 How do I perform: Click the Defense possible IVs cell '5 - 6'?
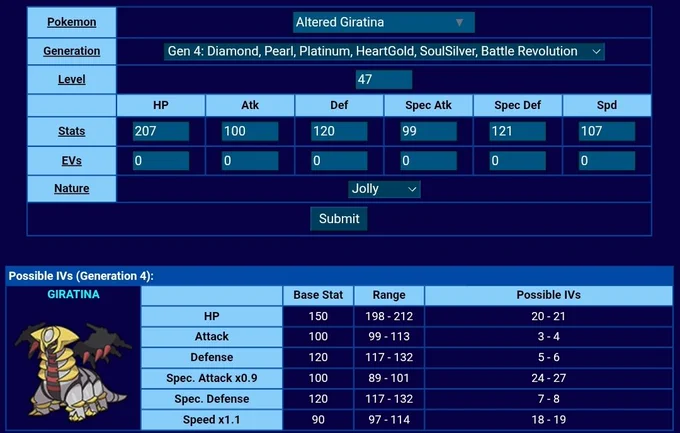(x=549, y=358)
